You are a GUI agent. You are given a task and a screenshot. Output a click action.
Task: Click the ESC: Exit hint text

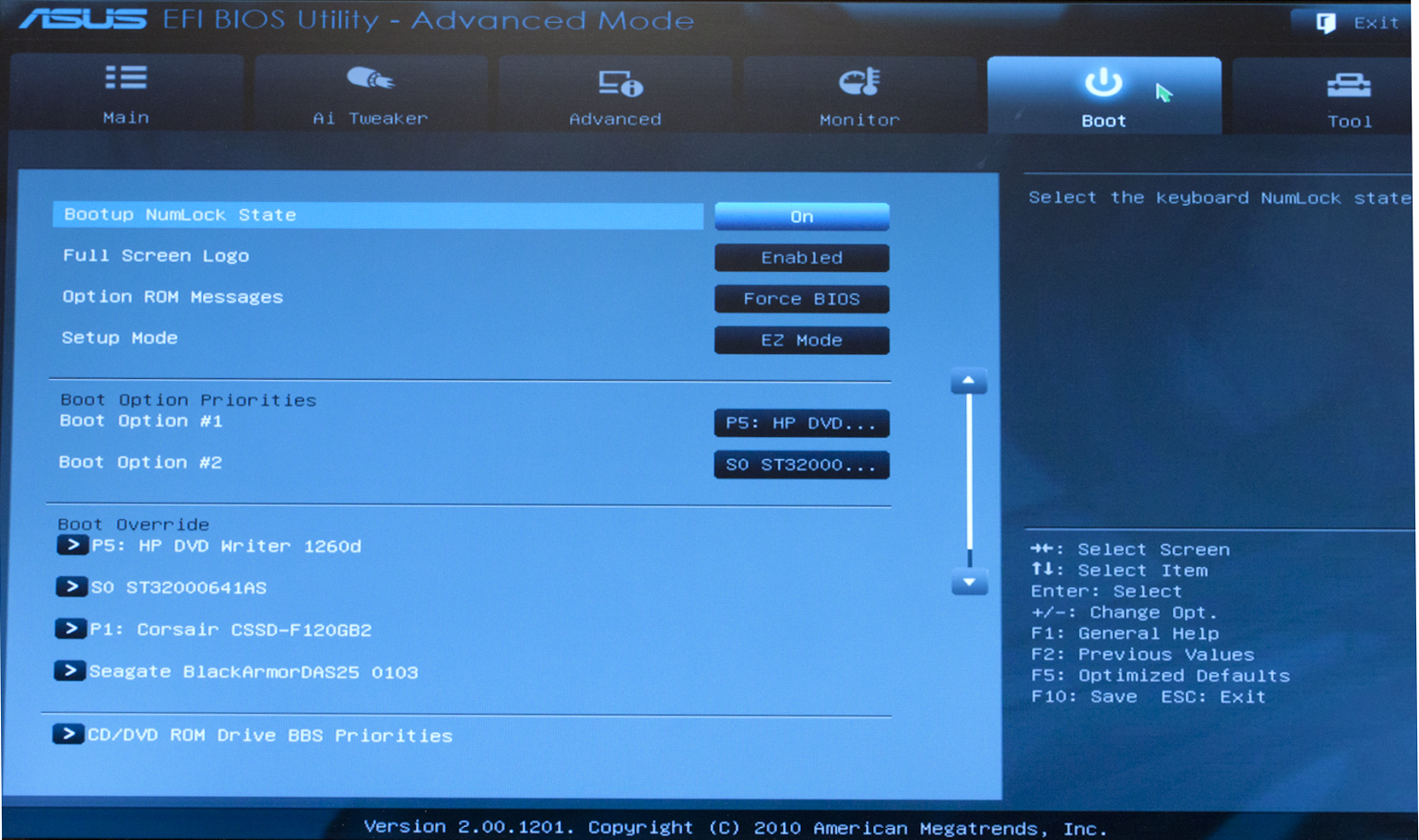[x=1213, y=696]
